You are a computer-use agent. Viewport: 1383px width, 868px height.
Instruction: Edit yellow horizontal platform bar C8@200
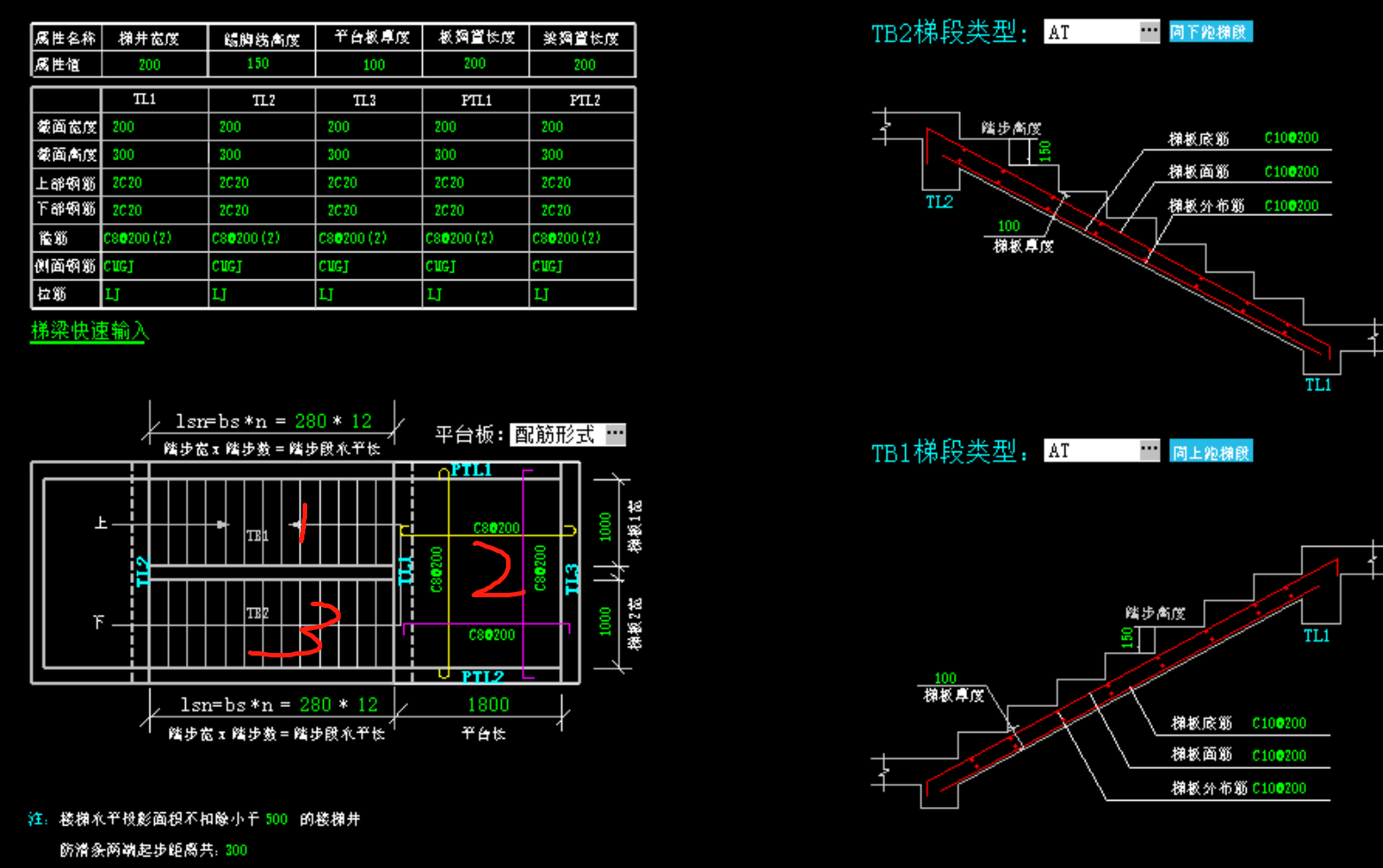coord(496,527)
